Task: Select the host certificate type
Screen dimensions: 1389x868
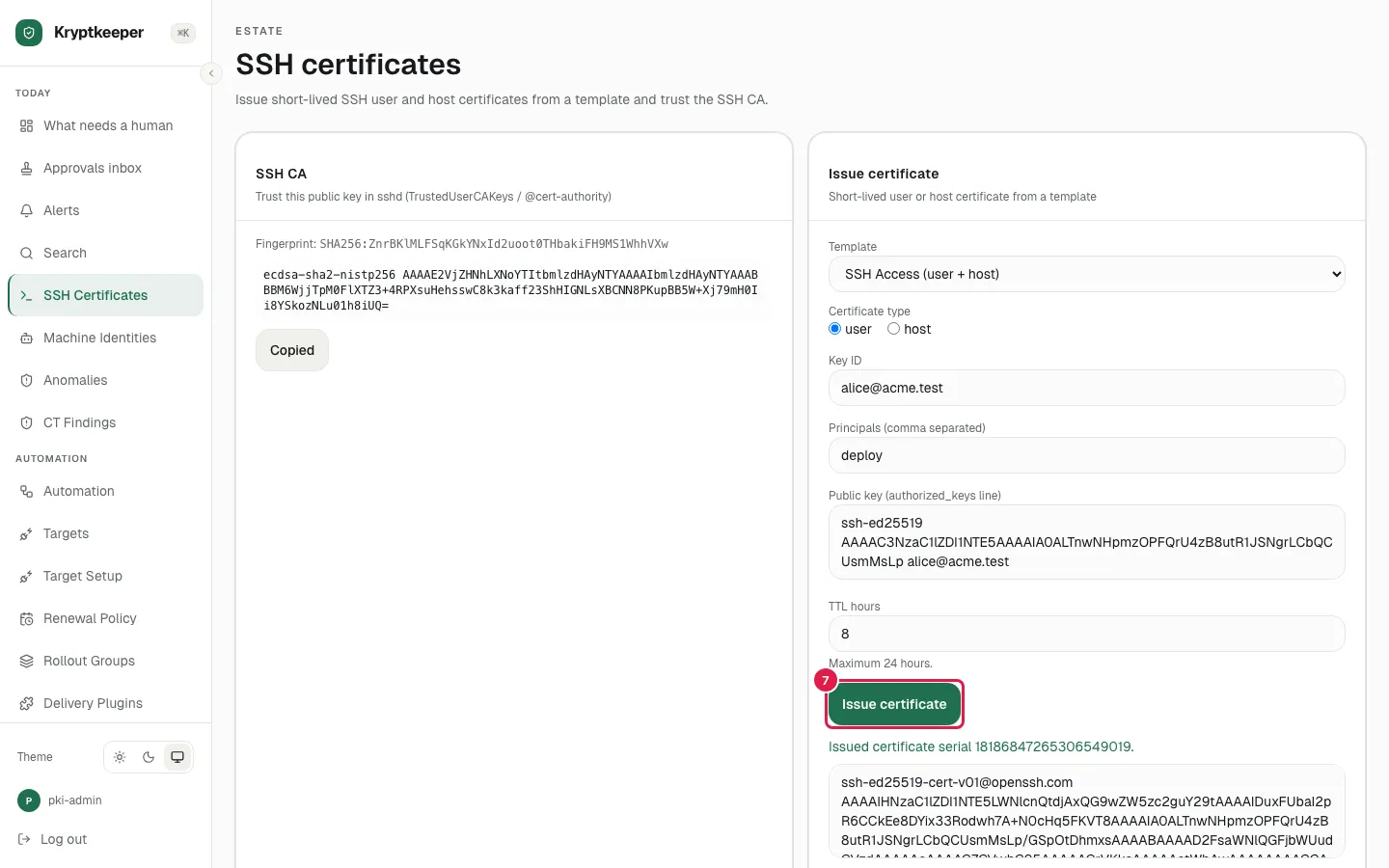Action: click(x=894, y=329)
